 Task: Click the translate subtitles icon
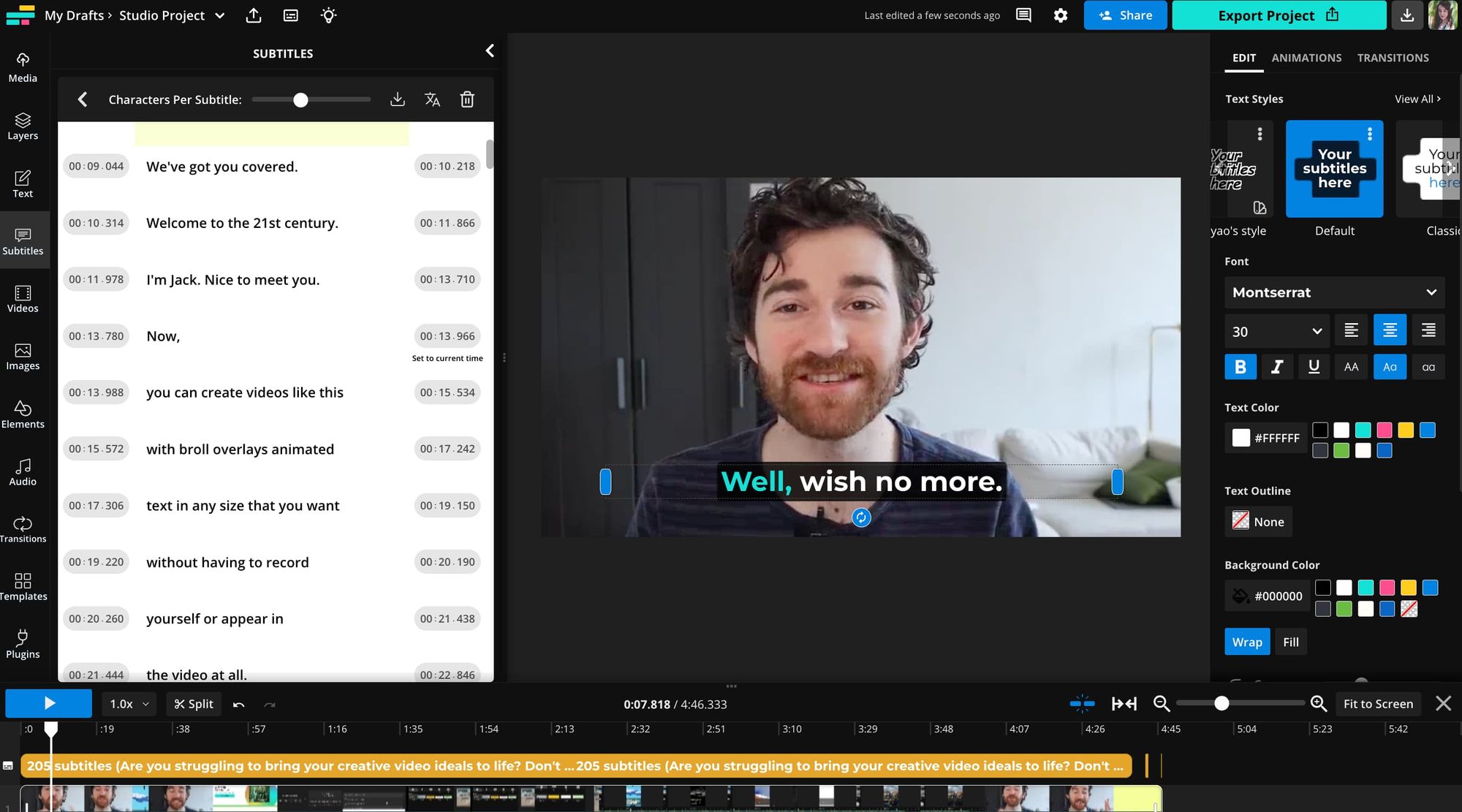click(x=432, y=99)
